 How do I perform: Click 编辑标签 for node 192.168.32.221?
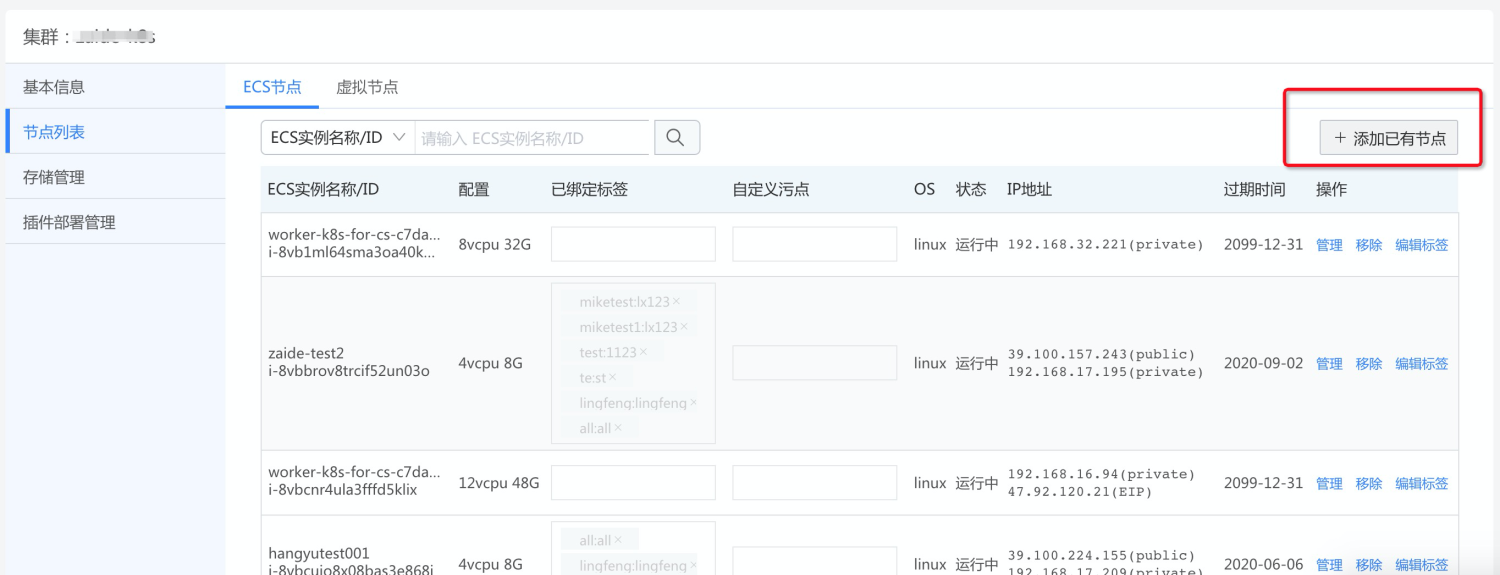[x=1422, y=245]
